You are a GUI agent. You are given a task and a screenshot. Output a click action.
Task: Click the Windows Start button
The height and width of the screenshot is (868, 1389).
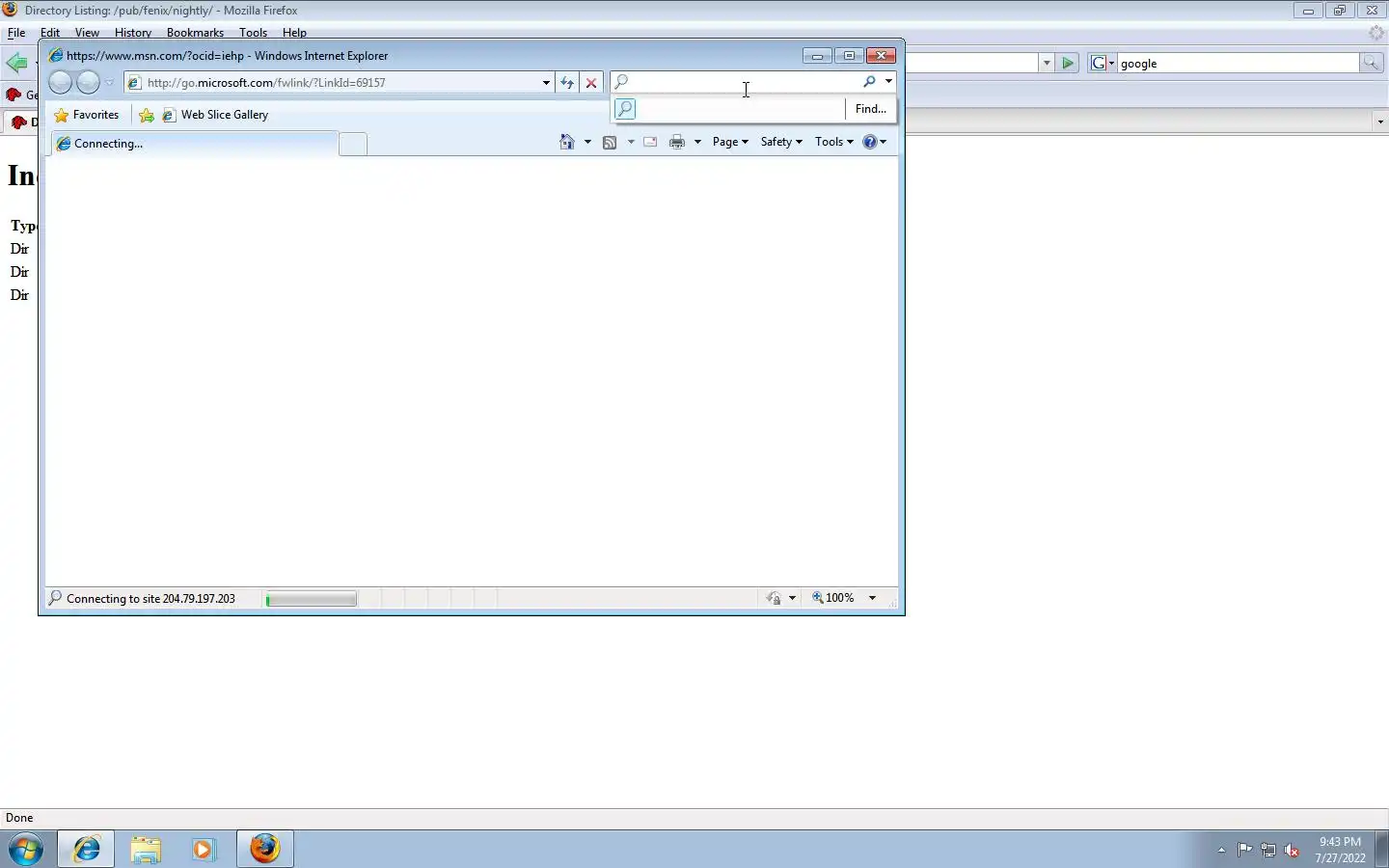point(26,849)
